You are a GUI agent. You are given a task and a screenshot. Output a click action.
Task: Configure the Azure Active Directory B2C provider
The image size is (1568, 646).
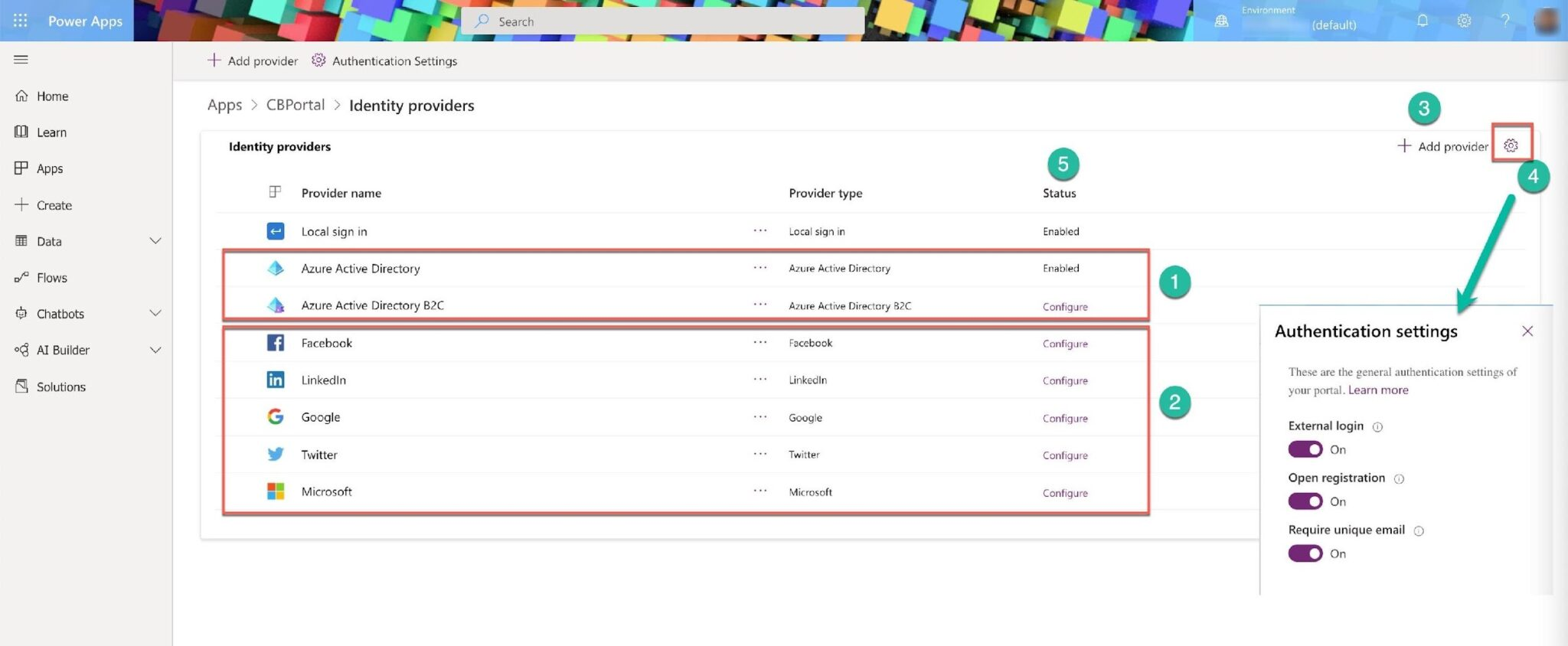pos(1065,306)
